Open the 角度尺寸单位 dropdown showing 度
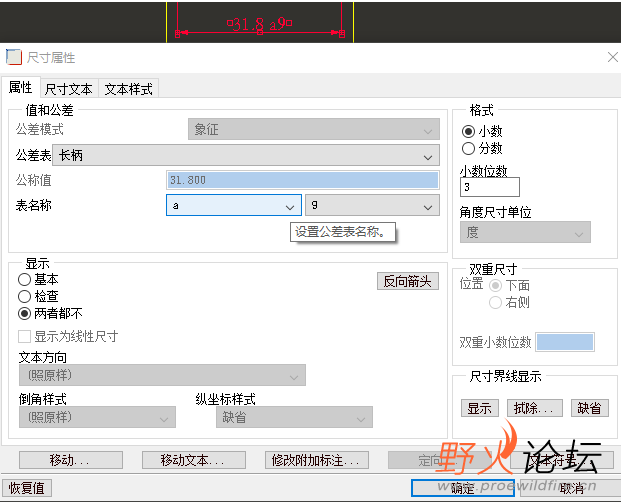The image size is (621, 502). [525, 232]
